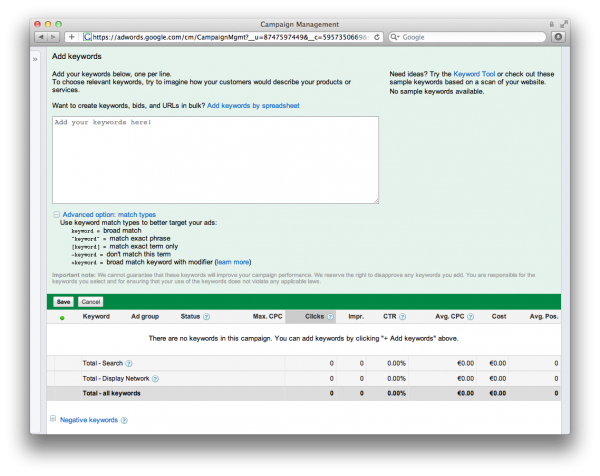Image resolution: width=600 pixels, height=476 pixels.
Task: Click the 'There are no keywords in this campaign' message
Action: 303,338
